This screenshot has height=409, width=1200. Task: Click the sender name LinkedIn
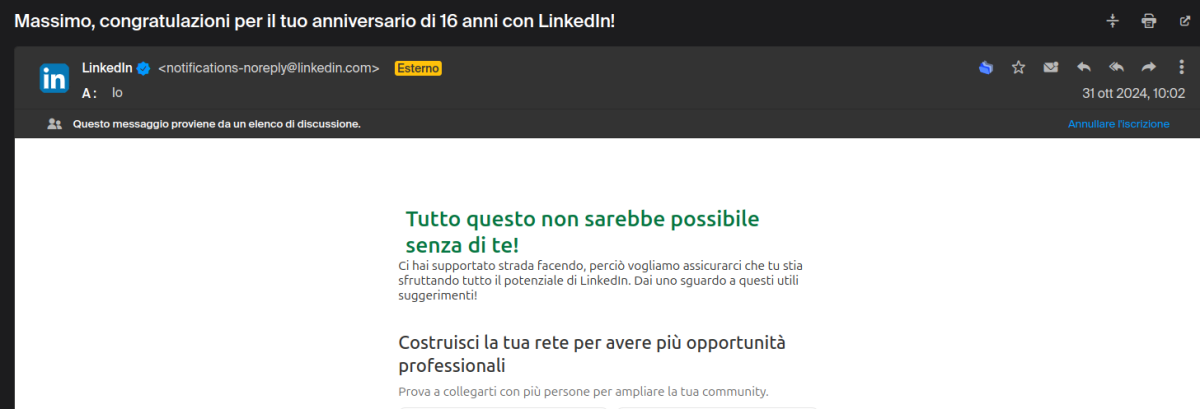[x=107, y=68]
